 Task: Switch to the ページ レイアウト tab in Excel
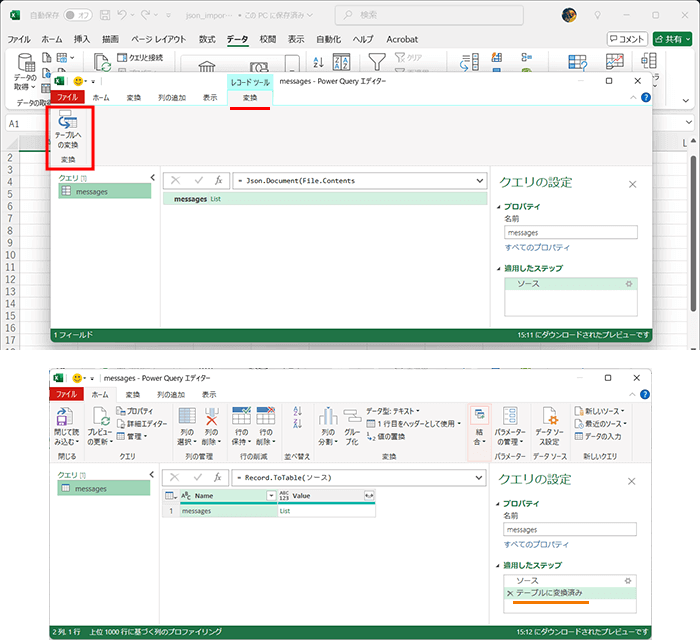[158, 39]
